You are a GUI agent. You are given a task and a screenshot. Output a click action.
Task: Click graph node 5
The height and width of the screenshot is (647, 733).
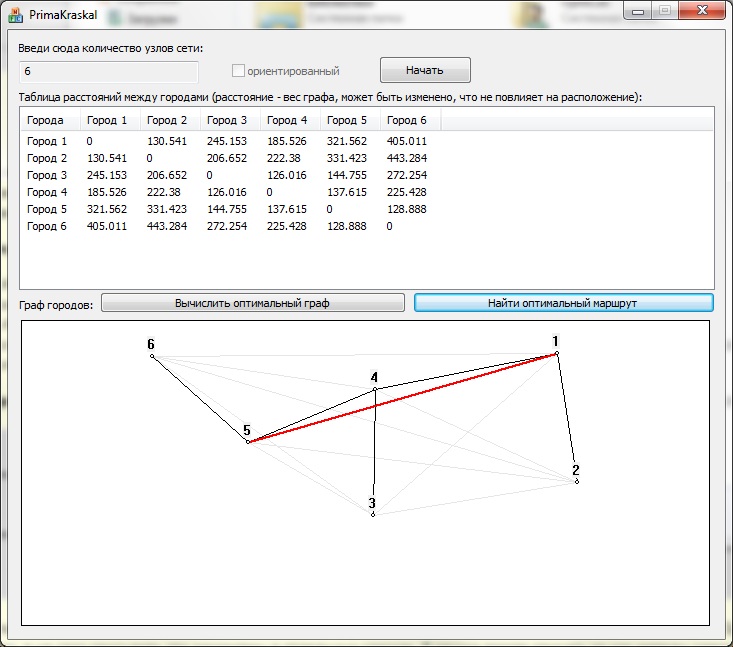click(x=248, y=442)
